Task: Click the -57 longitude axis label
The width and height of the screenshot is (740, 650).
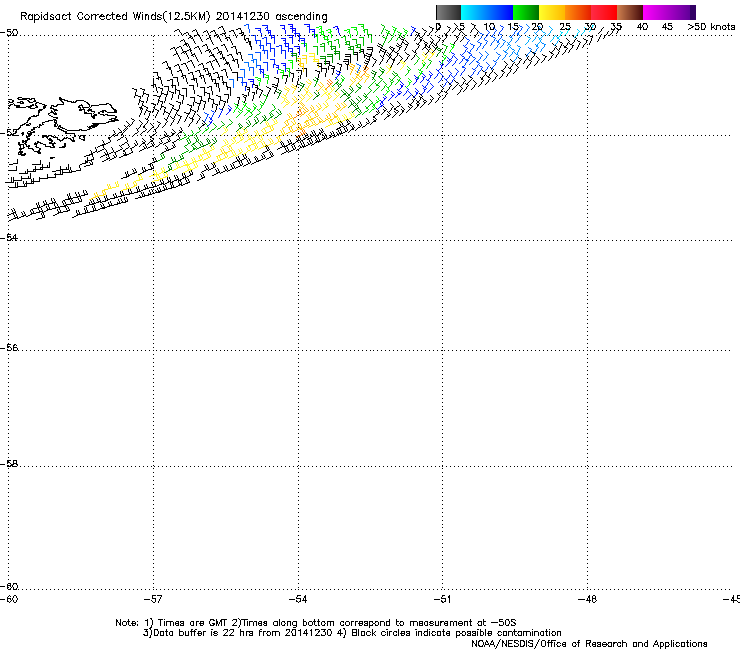Action: point(153,599)
